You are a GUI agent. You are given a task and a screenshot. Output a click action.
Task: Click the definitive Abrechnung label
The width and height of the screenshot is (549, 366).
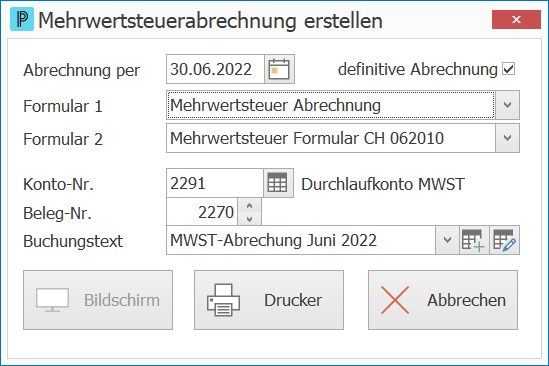point(417,69)
